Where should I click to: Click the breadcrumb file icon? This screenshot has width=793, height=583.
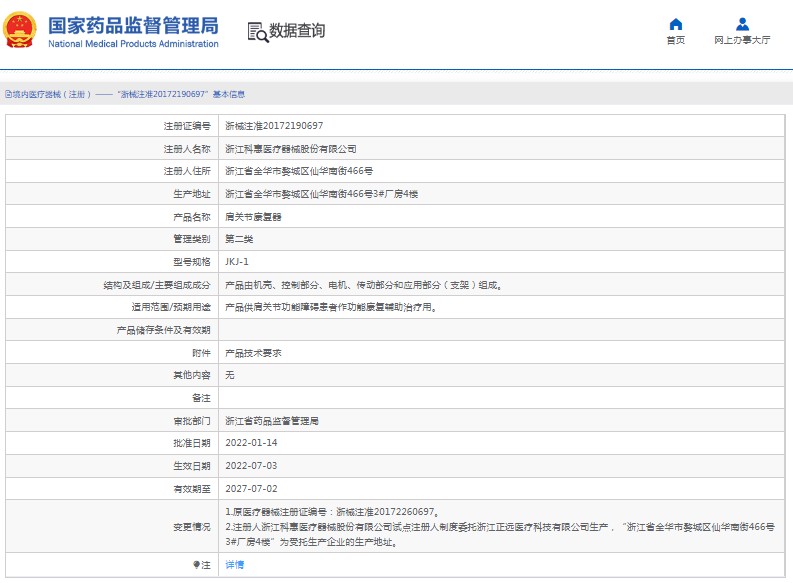coord(8,94)
